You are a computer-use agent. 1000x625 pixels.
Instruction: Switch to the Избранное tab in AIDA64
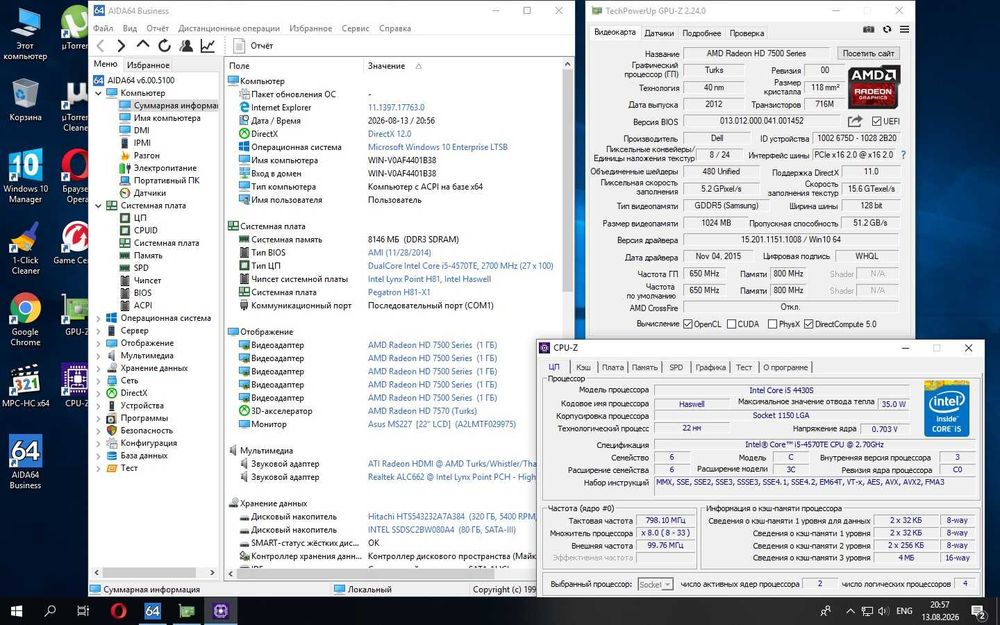tap(148, 65)
